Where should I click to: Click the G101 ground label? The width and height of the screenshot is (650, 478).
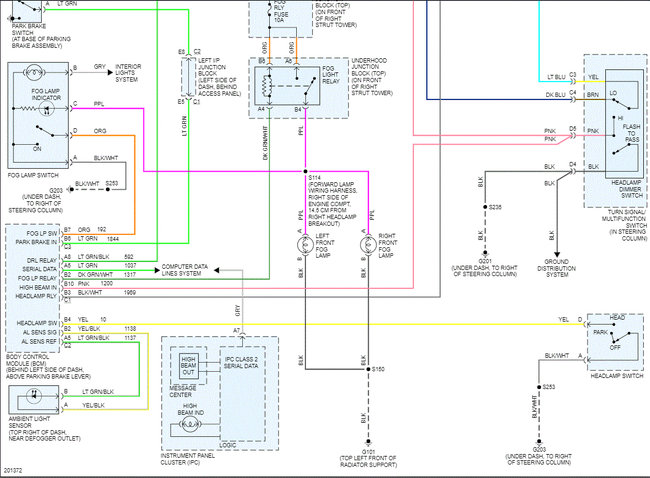tap(368, 458)
